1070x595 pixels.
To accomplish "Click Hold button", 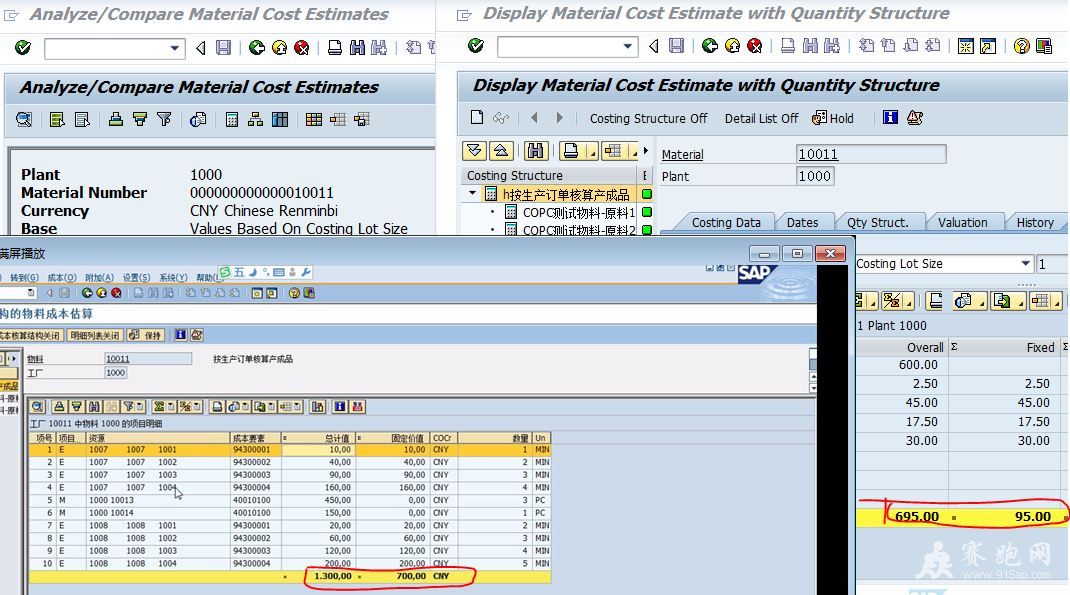I will (833, 118).
